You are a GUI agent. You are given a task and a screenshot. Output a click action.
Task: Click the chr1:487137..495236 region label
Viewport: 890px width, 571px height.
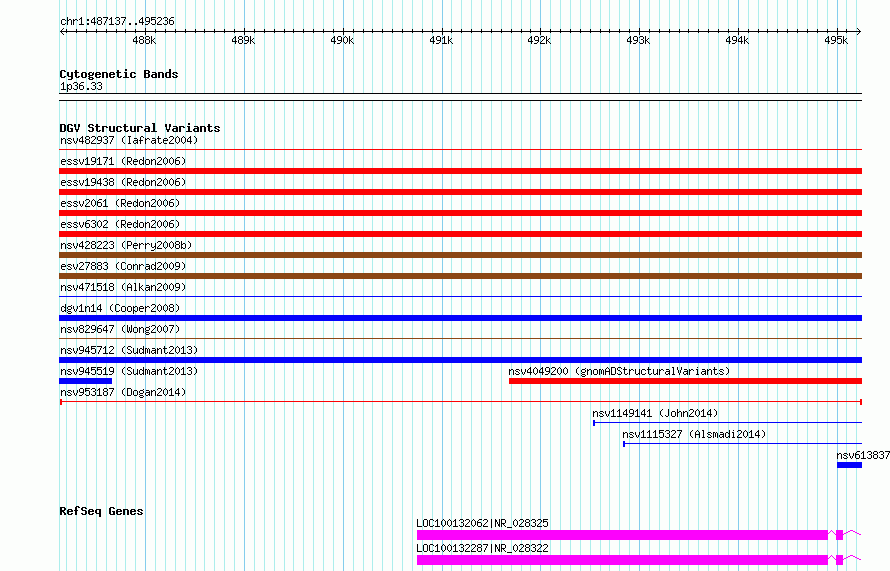117,21
